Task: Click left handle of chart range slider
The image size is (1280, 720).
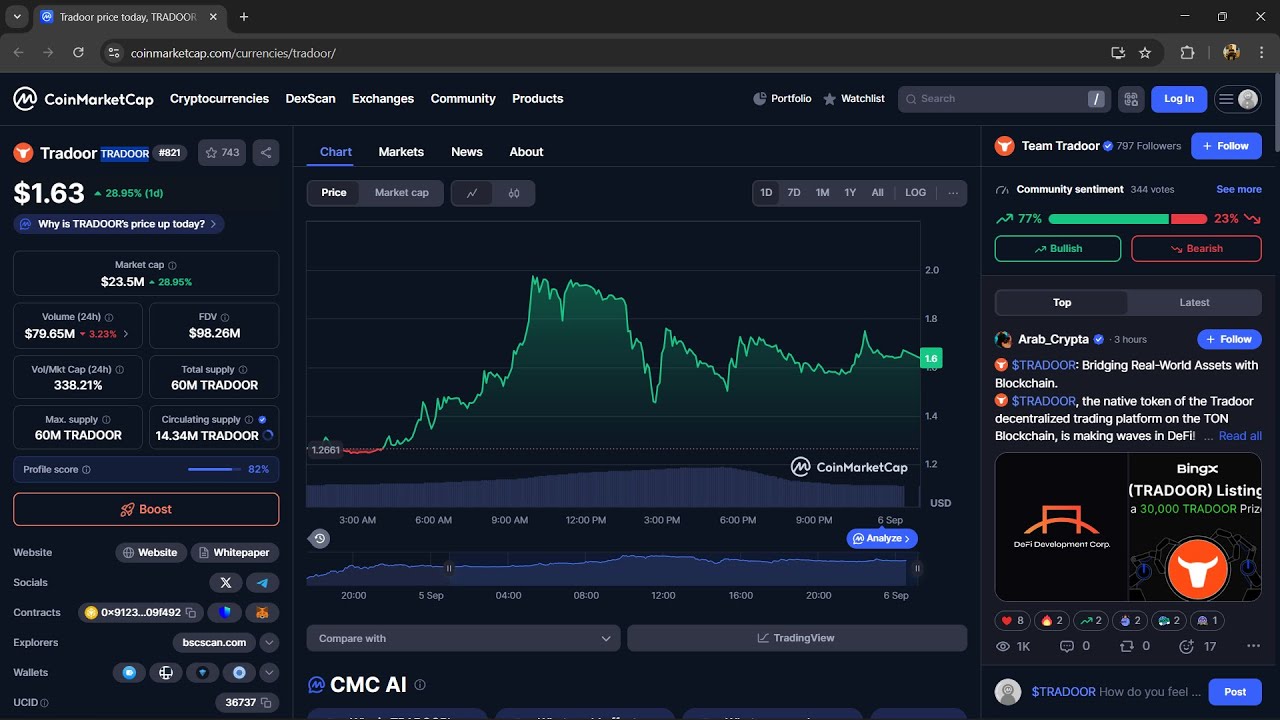Action: [448, 568]
